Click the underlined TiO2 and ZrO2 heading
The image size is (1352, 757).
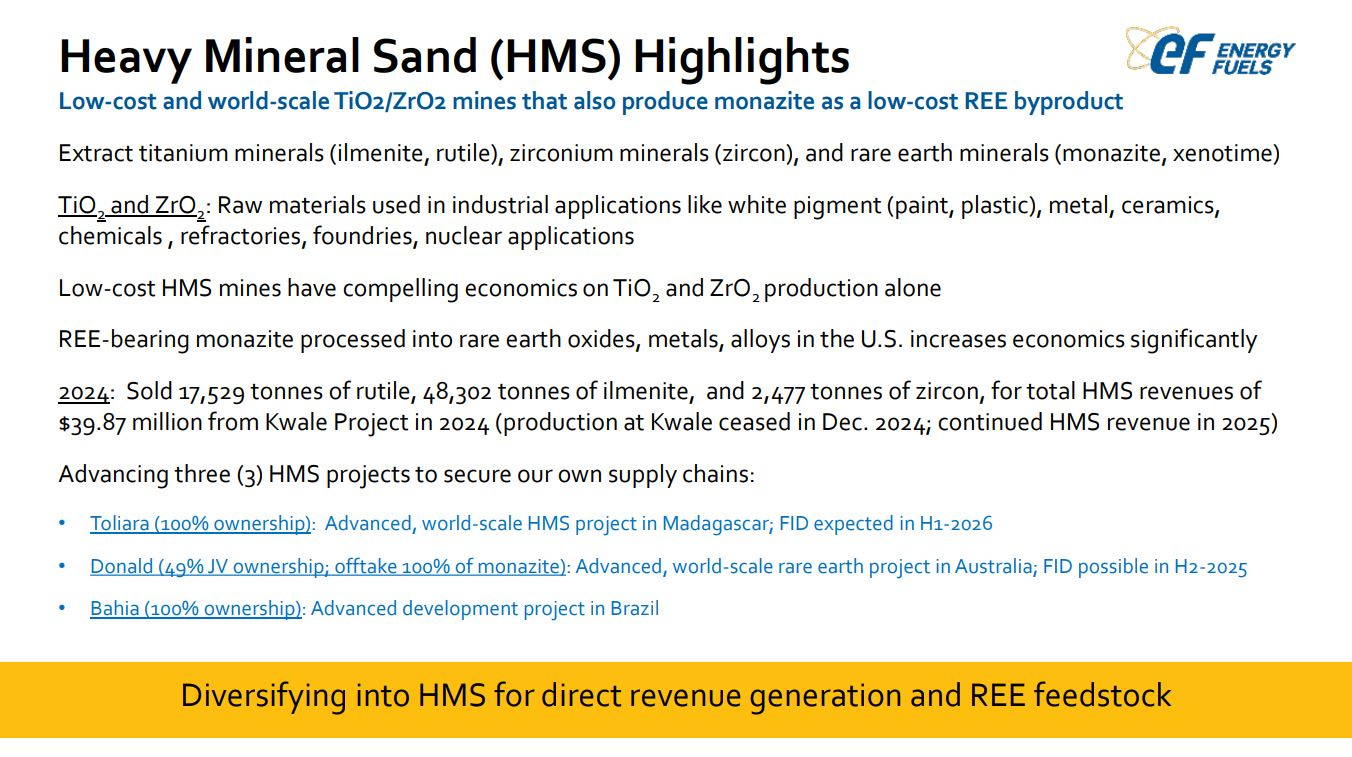click(132, 207)
